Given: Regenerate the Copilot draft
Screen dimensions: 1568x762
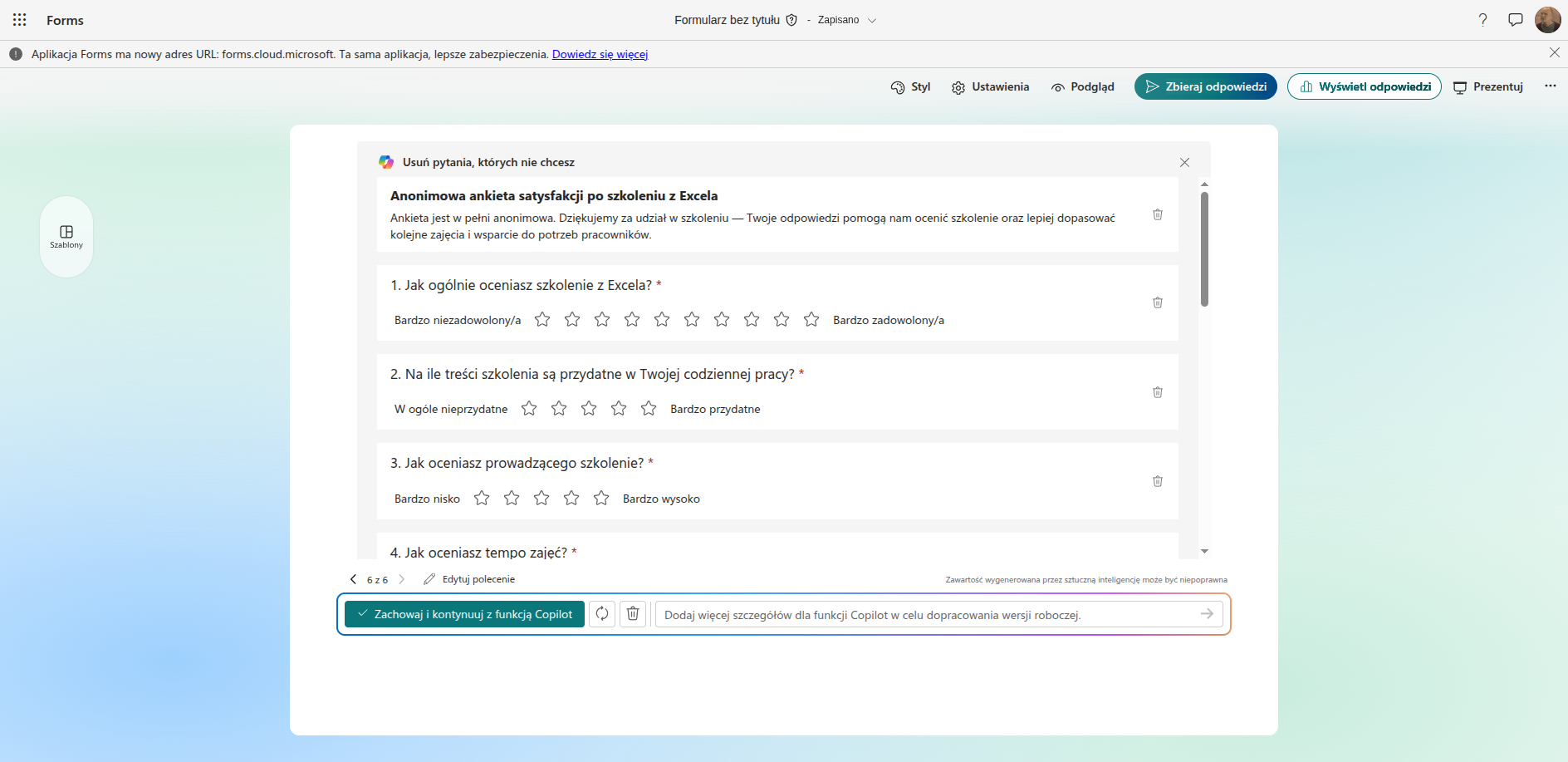Looking at the screenshot, I should point(602,614).
